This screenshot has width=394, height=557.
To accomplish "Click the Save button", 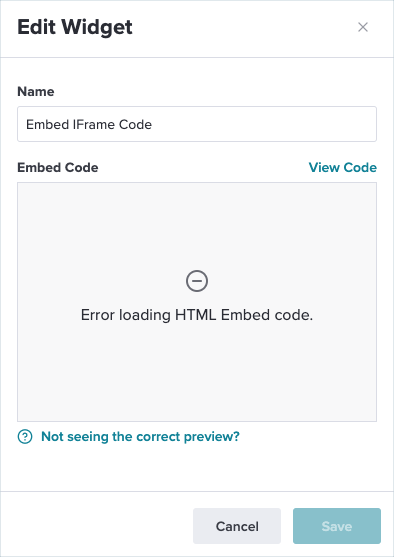I will [337, 526].
